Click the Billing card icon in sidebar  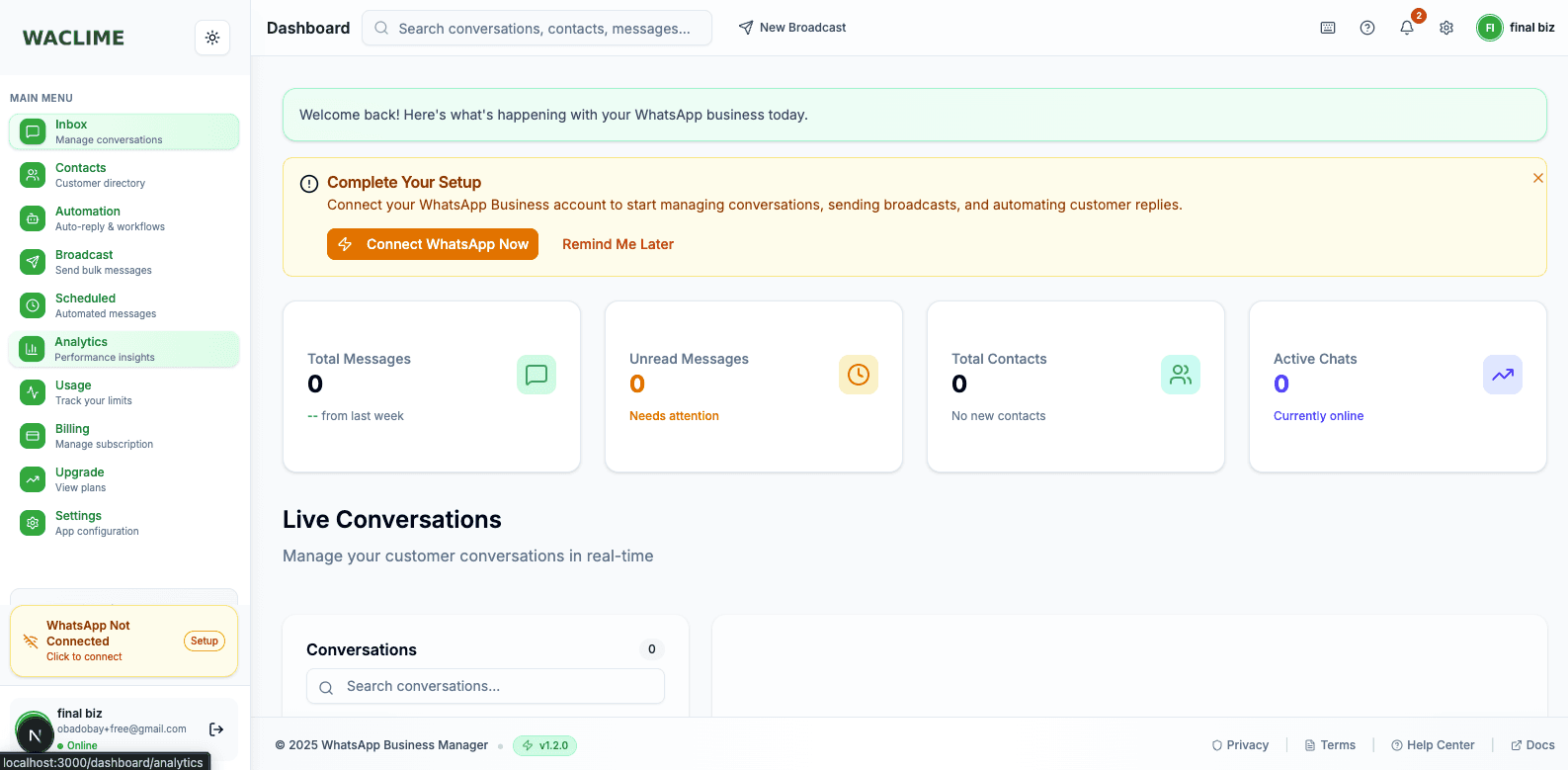click(x=33, y=436)
